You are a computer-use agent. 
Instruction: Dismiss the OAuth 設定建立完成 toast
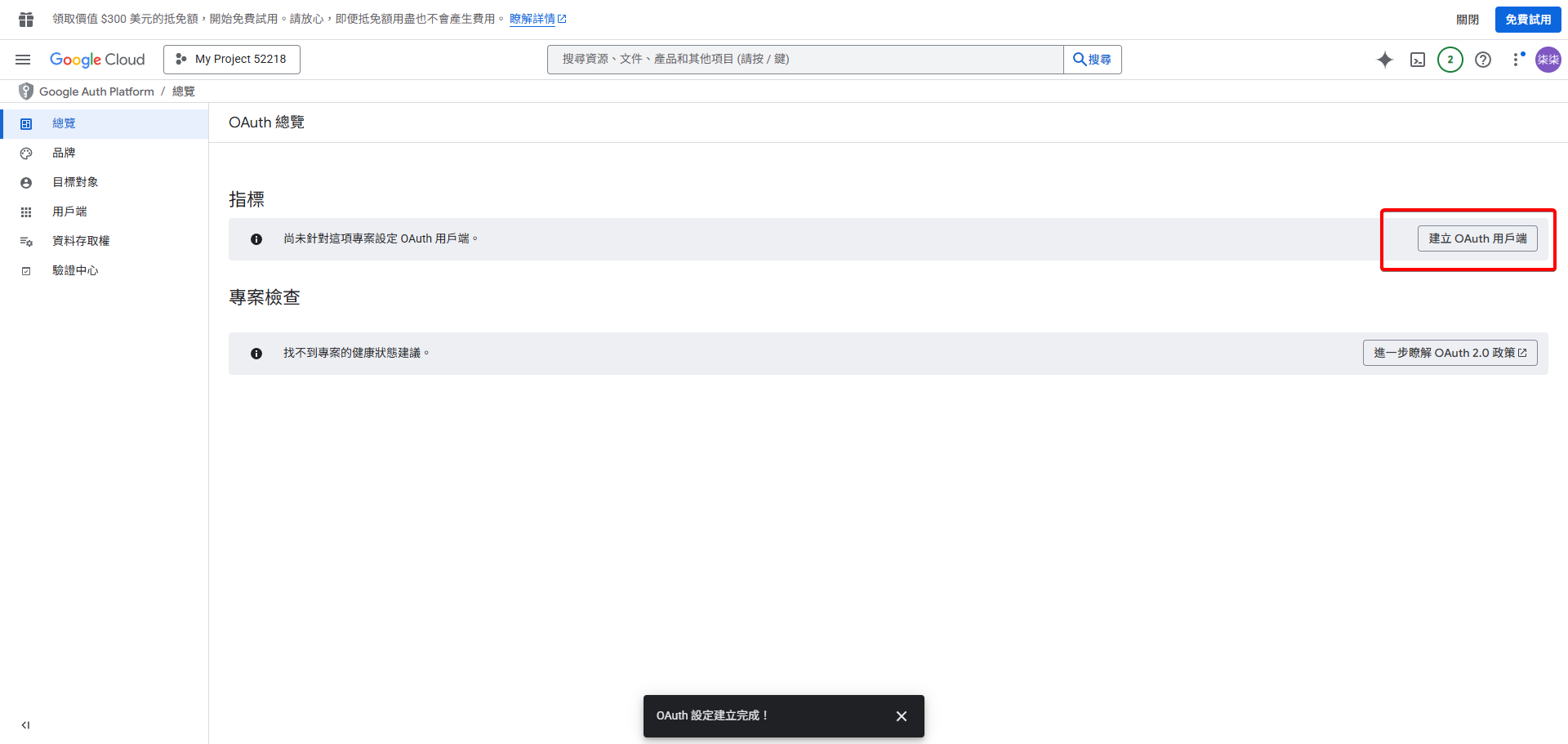point(901,715)
